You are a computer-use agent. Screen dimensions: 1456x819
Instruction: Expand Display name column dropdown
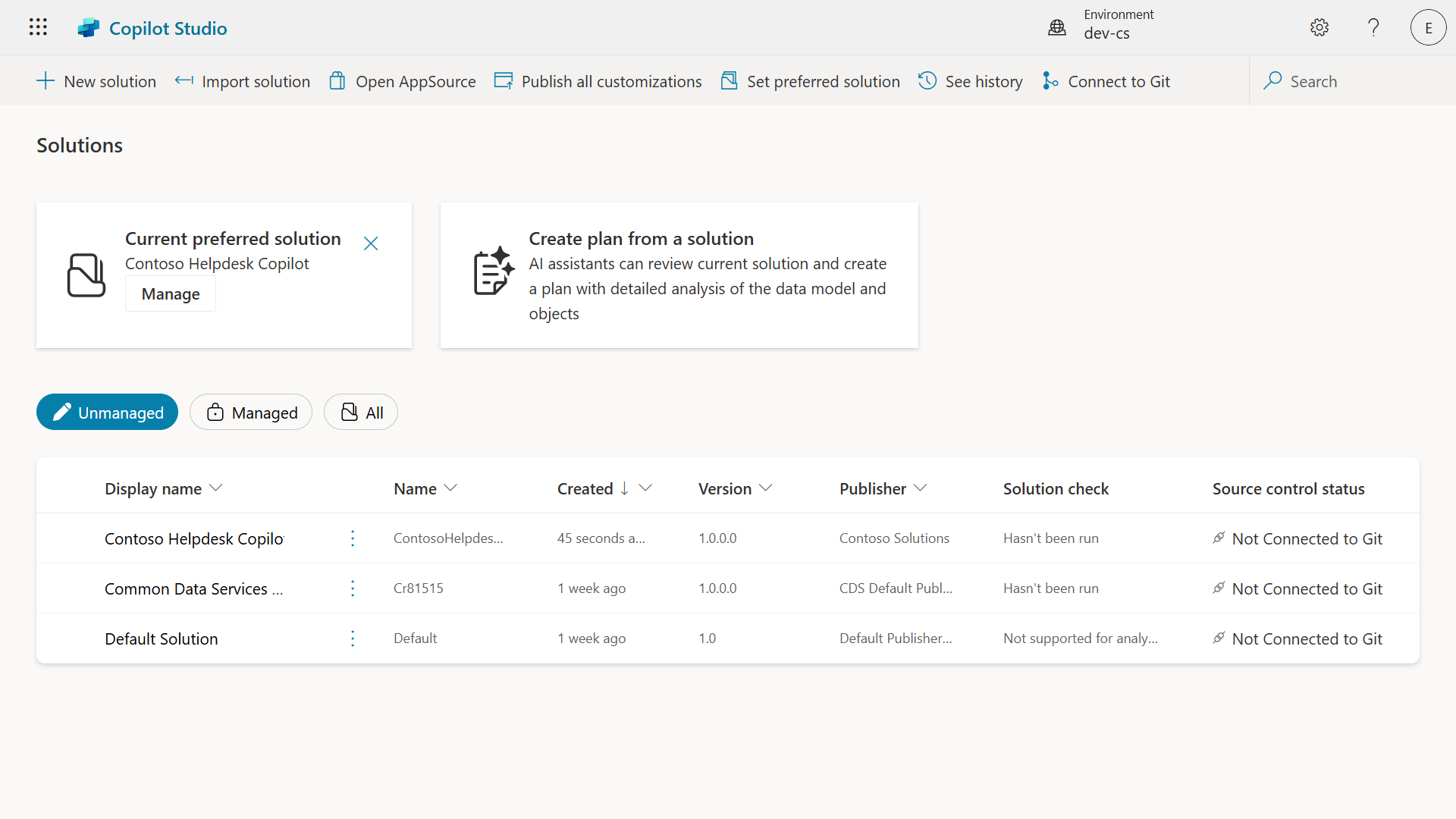(216, 488)
